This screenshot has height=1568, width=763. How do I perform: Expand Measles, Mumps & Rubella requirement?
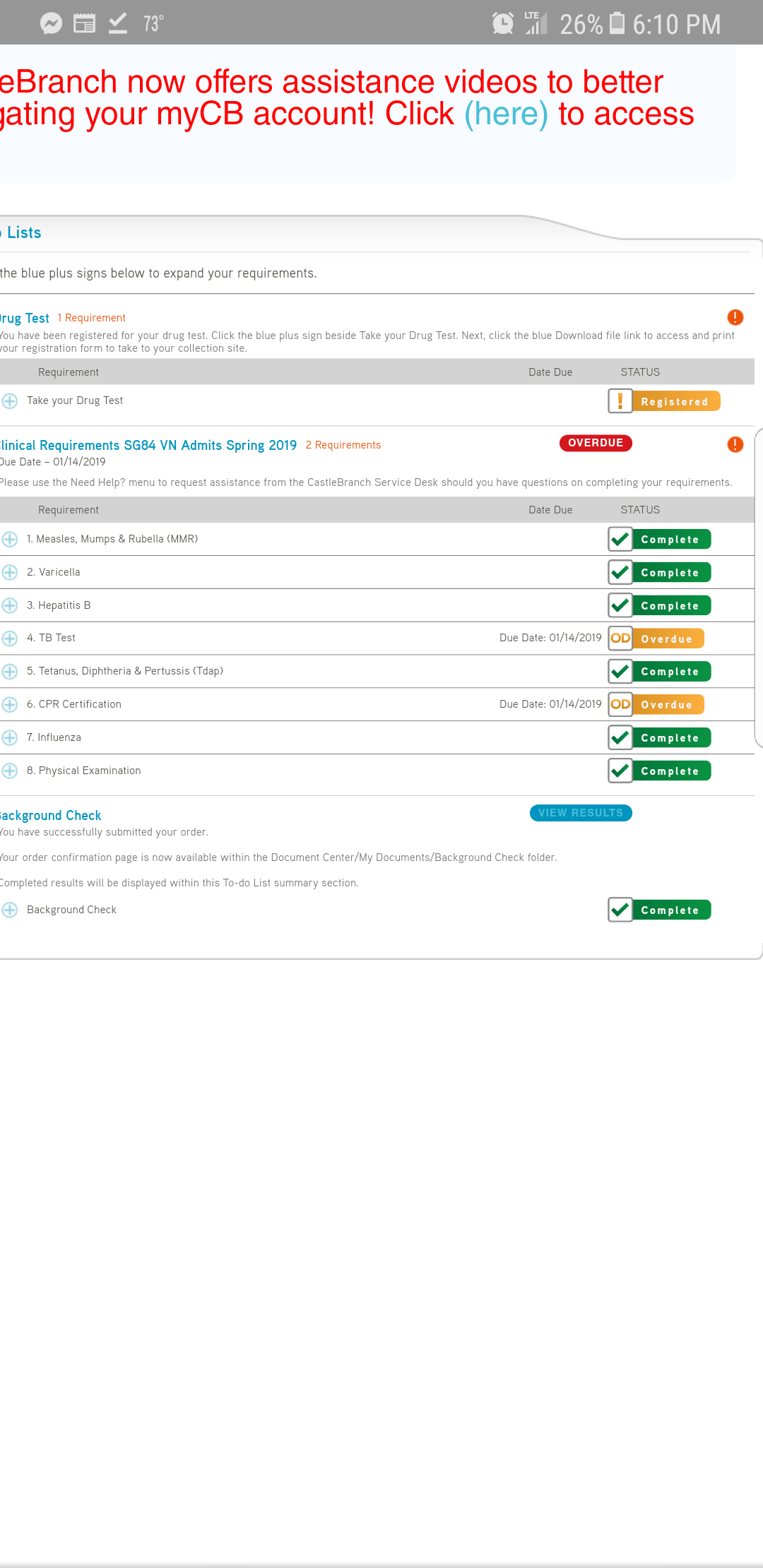coord(9,540)
